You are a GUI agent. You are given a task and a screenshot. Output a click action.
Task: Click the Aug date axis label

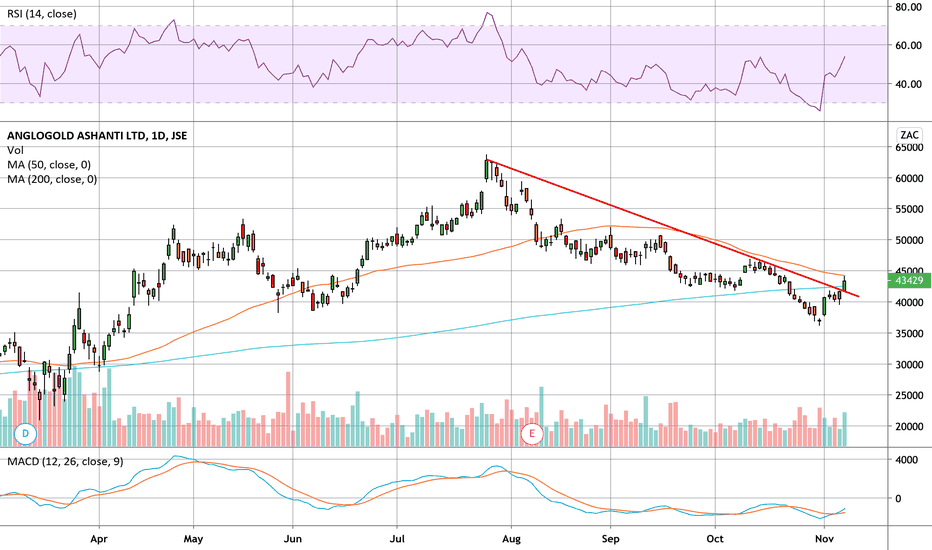(511, 539)
